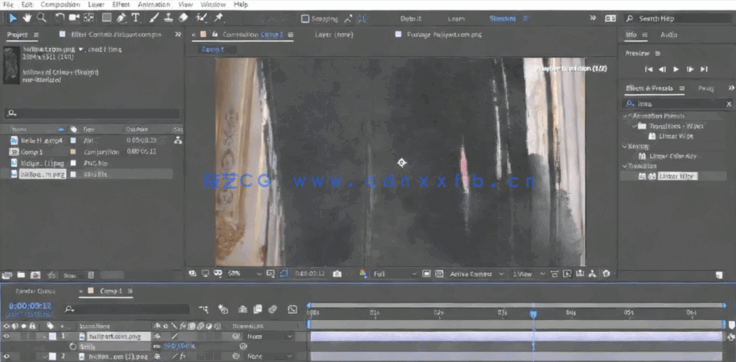Open layer 1 parent None dropdown
Screen dimensions: 736x362
(270, 337)
